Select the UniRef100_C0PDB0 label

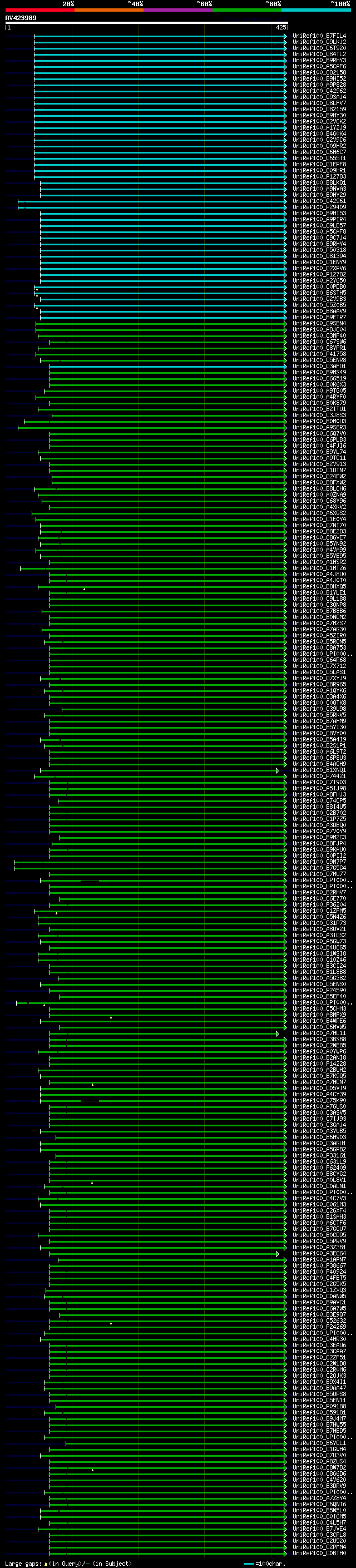[319, 286]
